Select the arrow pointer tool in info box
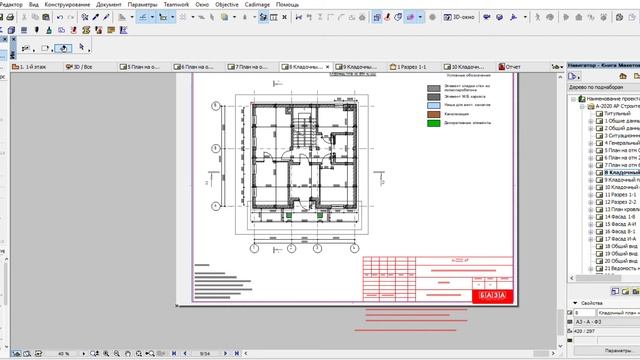 tap(82, 48)
